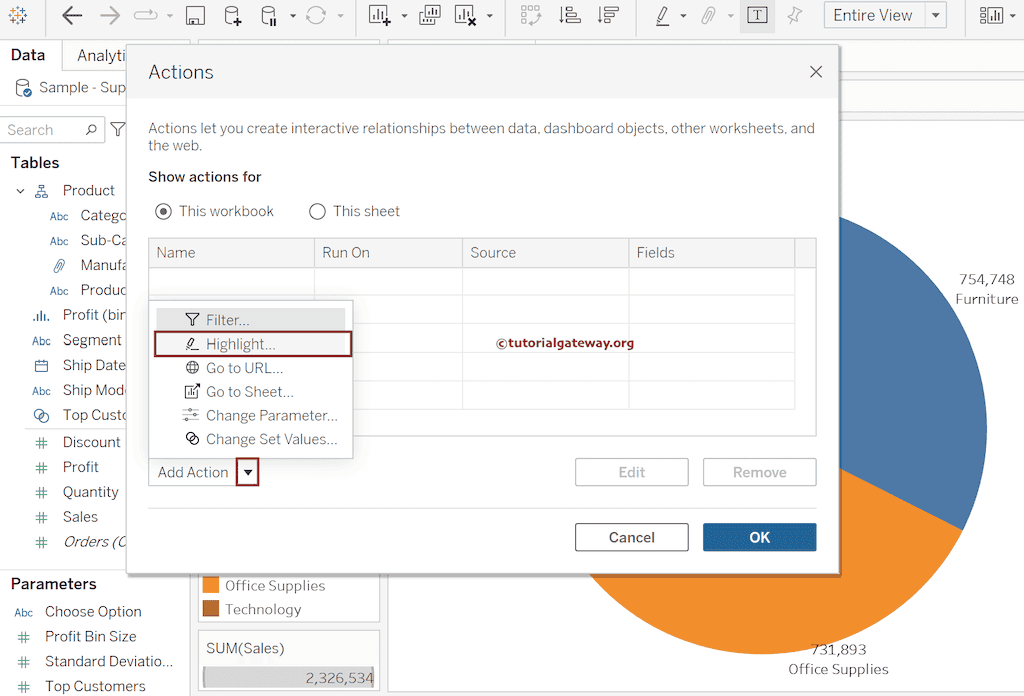Viewport: 1024px width, 696px height.
Task: Choose Go to URL... menu entry
Action: click(x=244, y=368)
